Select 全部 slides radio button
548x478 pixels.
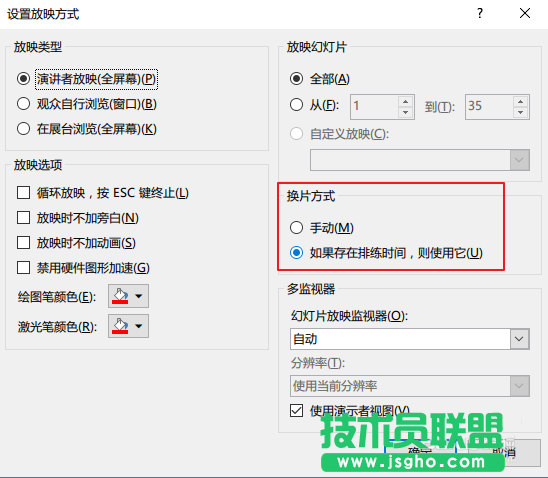[x=296, y=79]
